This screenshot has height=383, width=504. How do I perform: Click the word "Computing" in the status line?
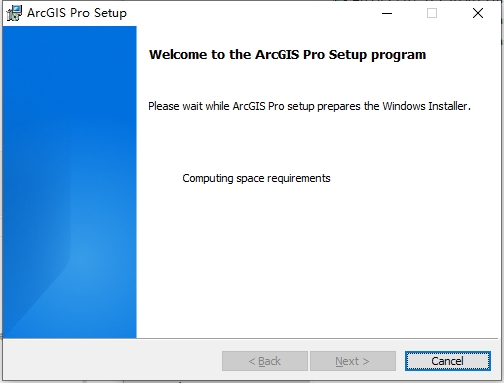208,179
